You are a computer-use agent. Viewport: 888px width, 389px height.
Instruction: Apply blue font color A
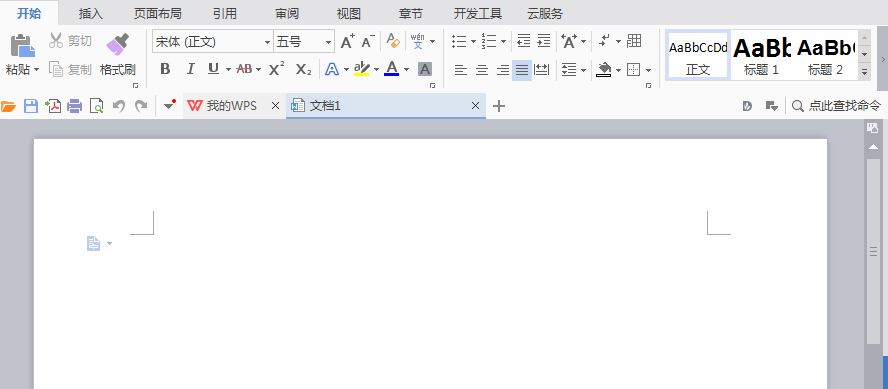pyautogui.click(x=391, y=69)
